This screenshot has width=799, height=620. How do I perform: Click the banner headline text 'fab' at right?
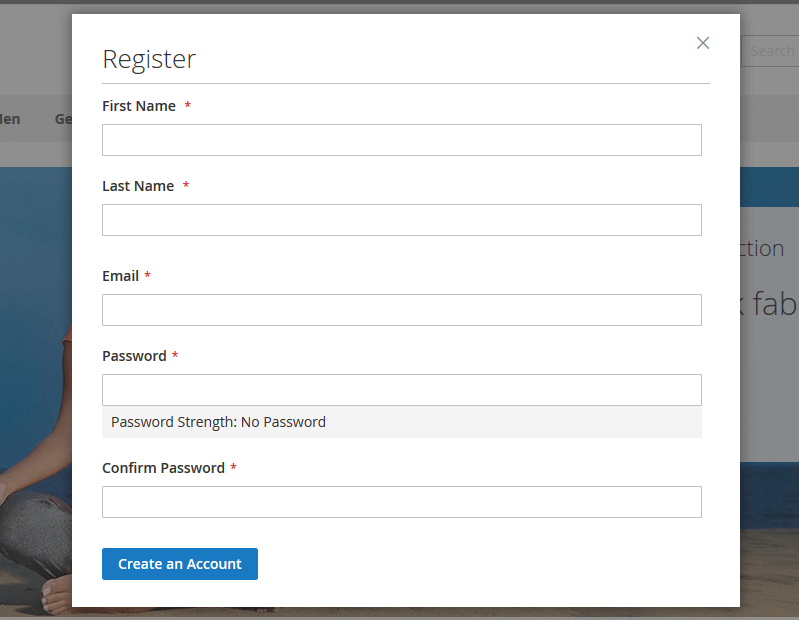772,304
